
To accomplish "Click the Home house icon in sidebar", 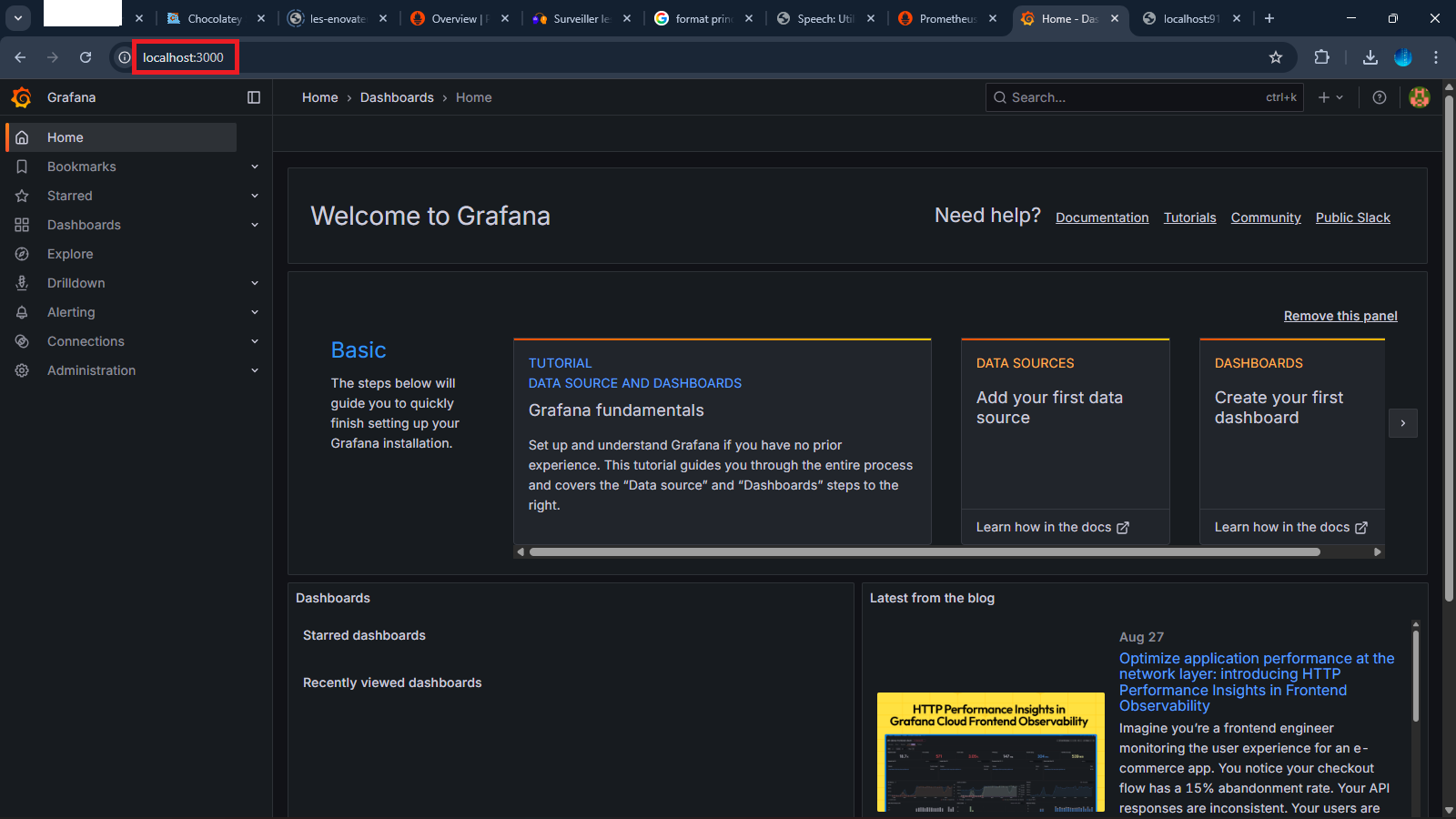I will [22, 137].
